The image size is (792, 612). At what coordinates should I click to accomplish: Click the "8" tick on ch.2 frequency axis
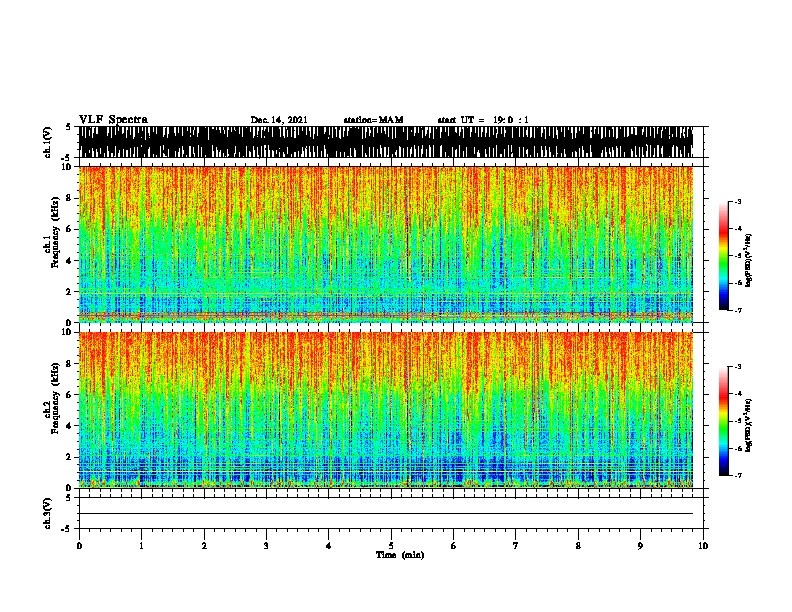tap(70, 364)
